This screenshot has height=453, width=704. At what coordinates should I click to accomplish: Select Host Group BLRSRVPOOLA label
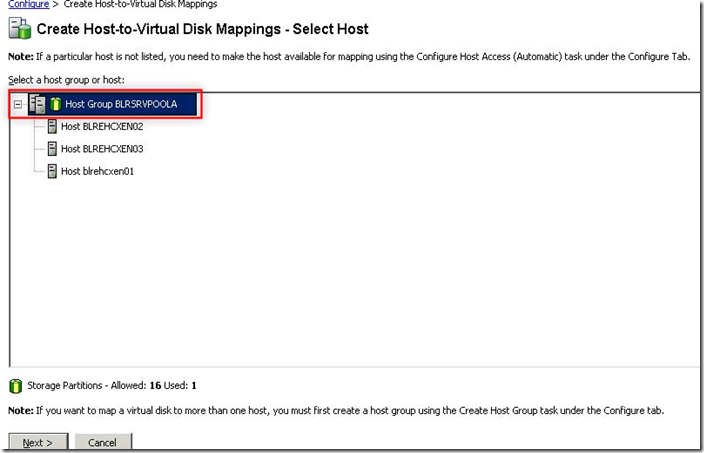point(121,104)
